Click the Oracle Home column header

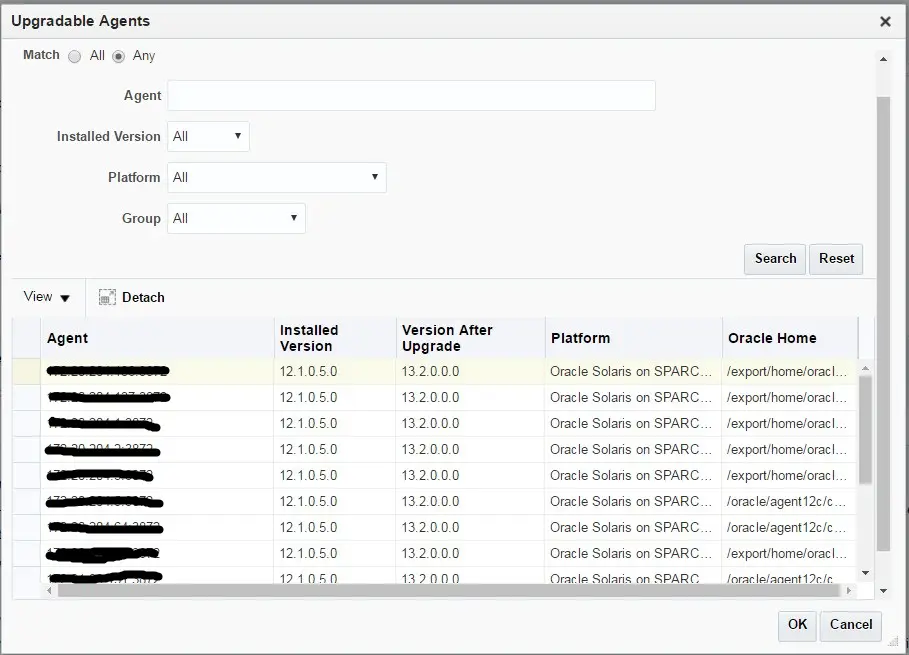790,338
